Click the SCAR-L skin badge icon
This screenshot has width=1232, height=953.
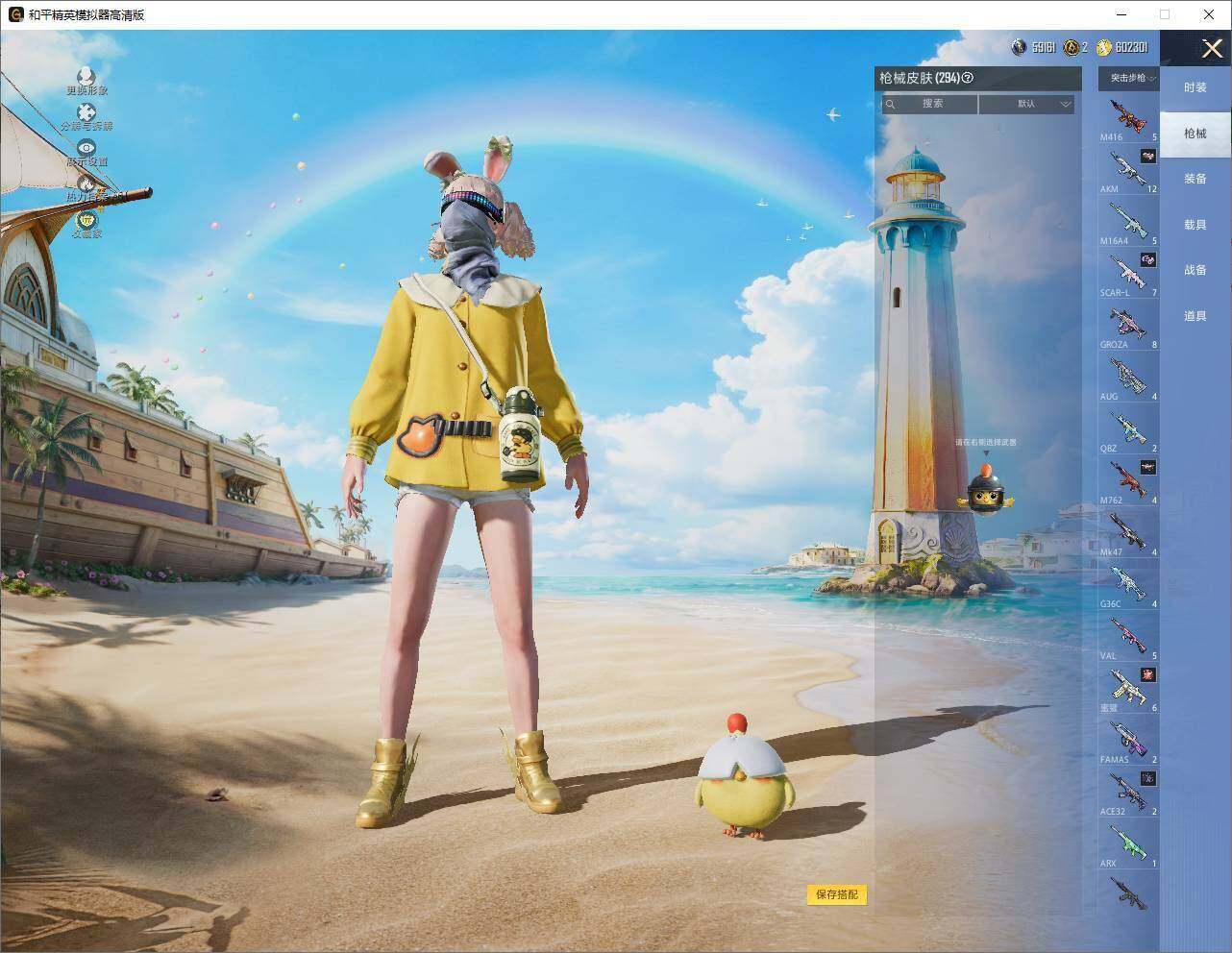click(x=1148, y=259)
